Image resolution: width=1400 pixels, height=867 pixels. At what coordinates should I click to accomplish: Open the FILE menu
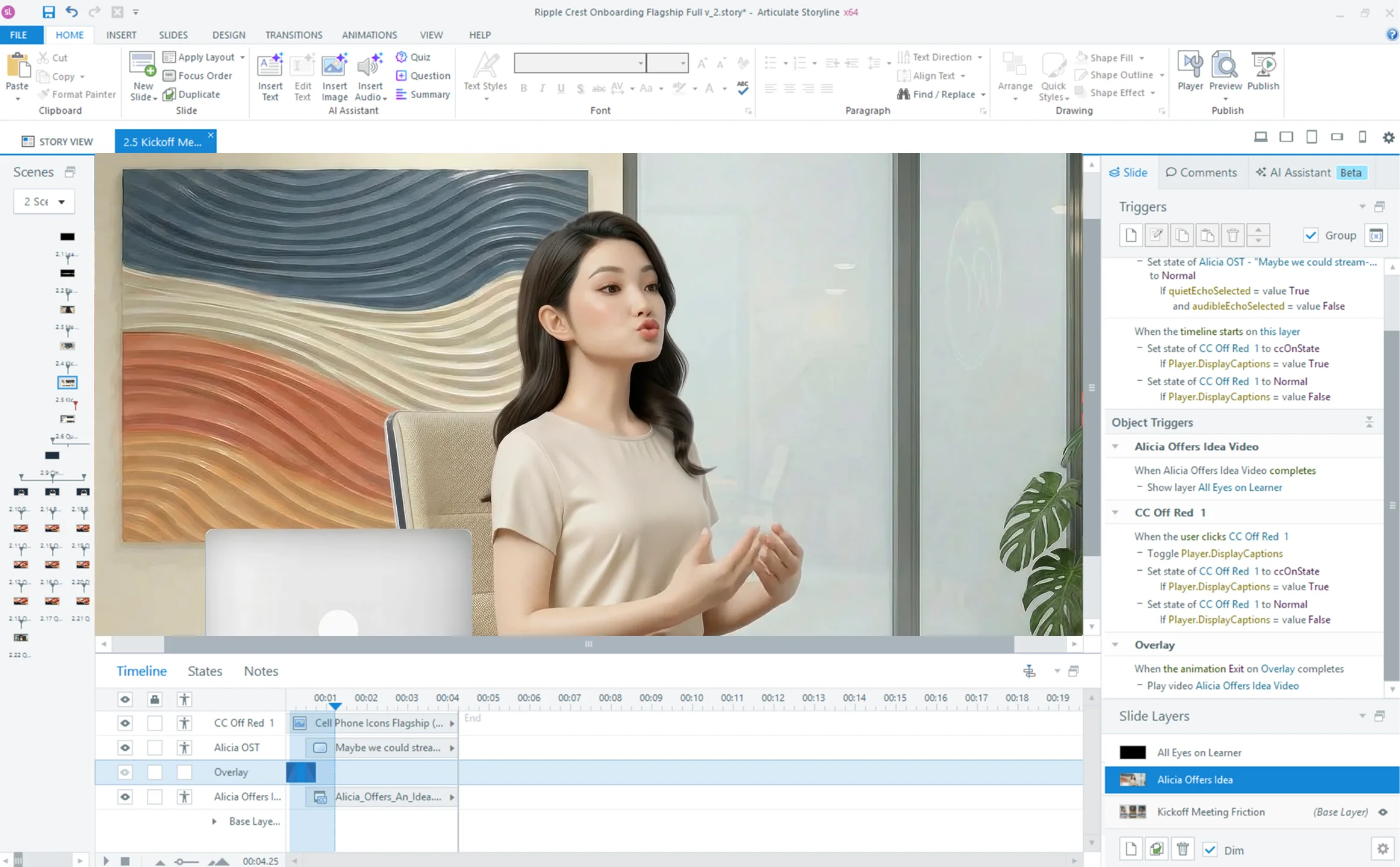(x=19, y=35)
